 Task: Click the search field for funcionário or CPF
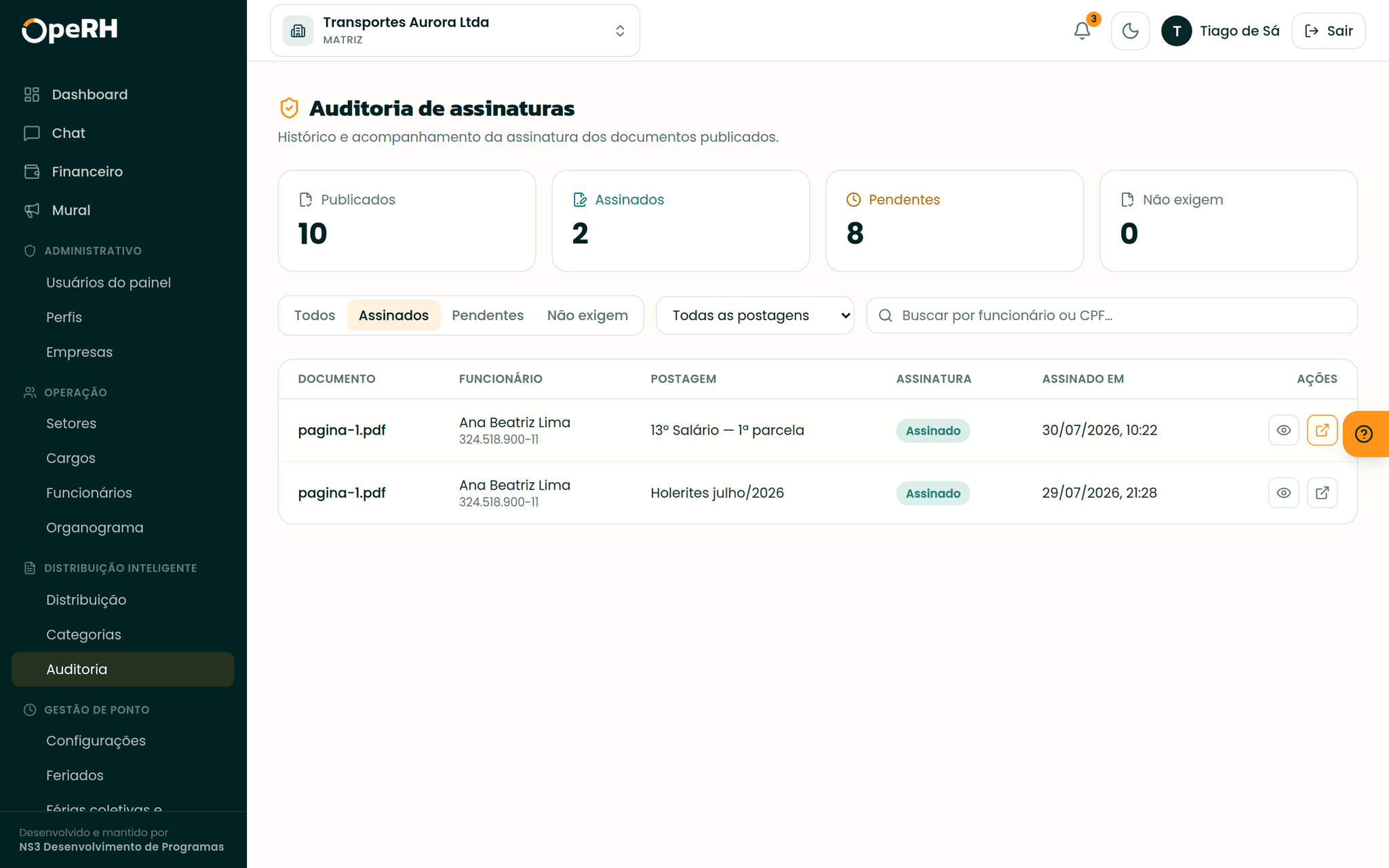coord(1112,315)
